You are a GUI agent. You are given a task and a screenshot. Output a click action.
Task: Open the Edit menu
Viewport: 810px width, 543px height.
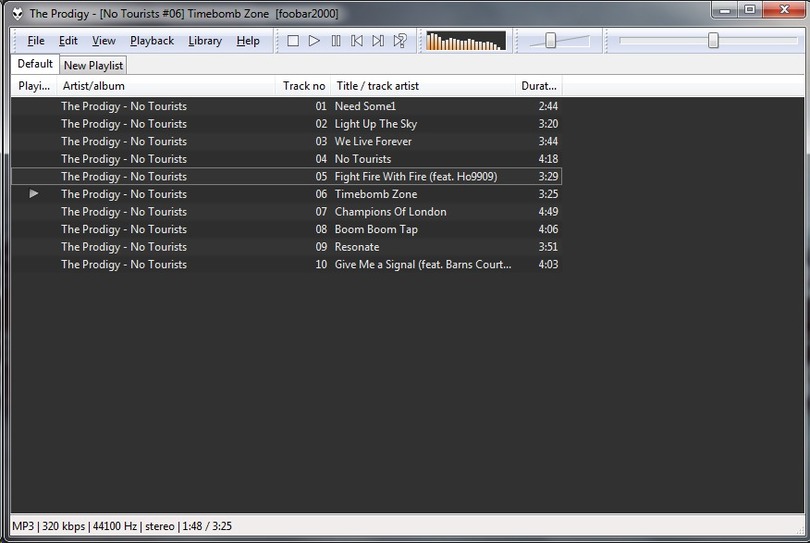[68, 41]
